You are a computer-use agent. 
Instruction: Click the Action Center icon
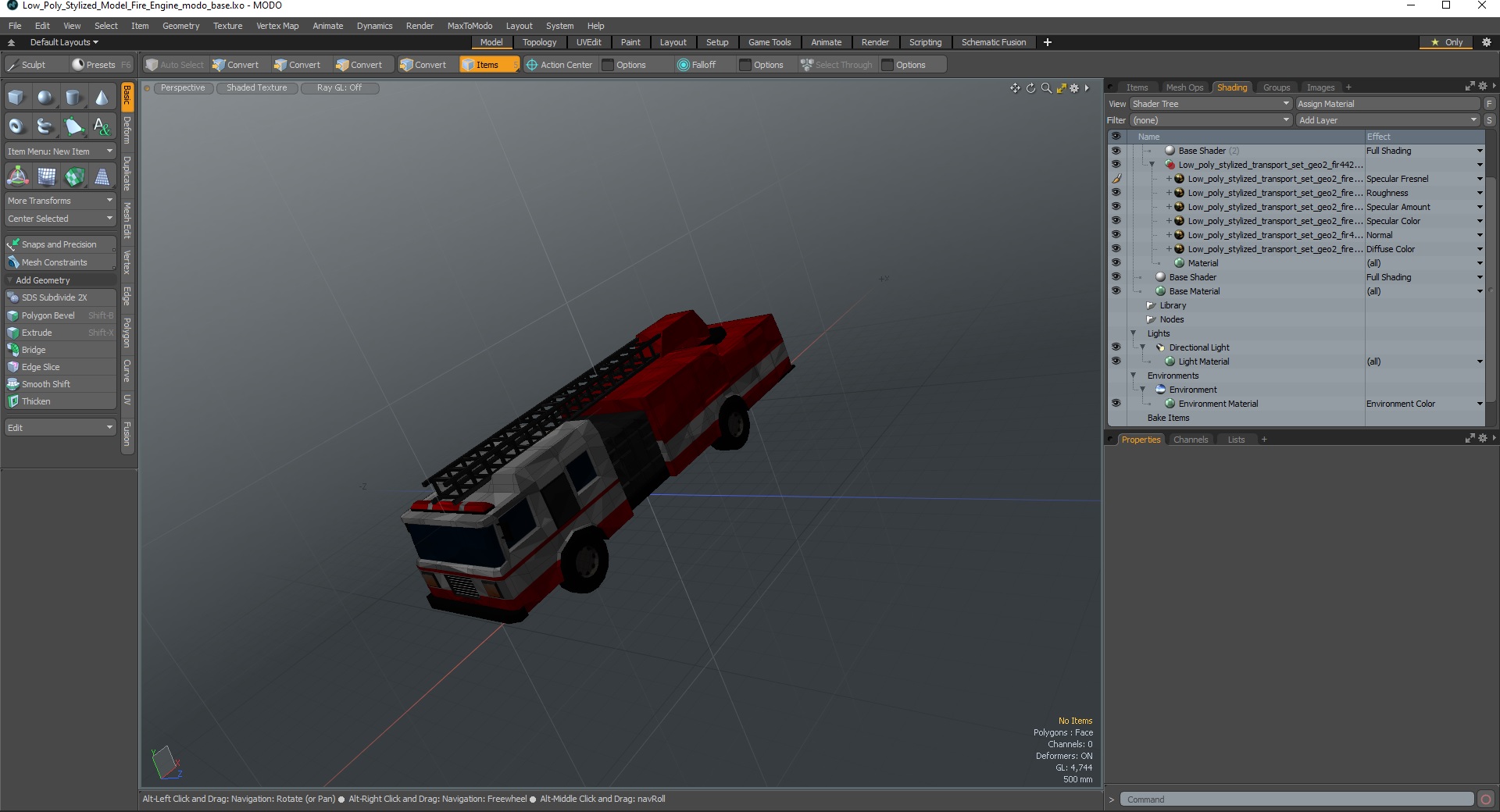(x=532, y=65)
